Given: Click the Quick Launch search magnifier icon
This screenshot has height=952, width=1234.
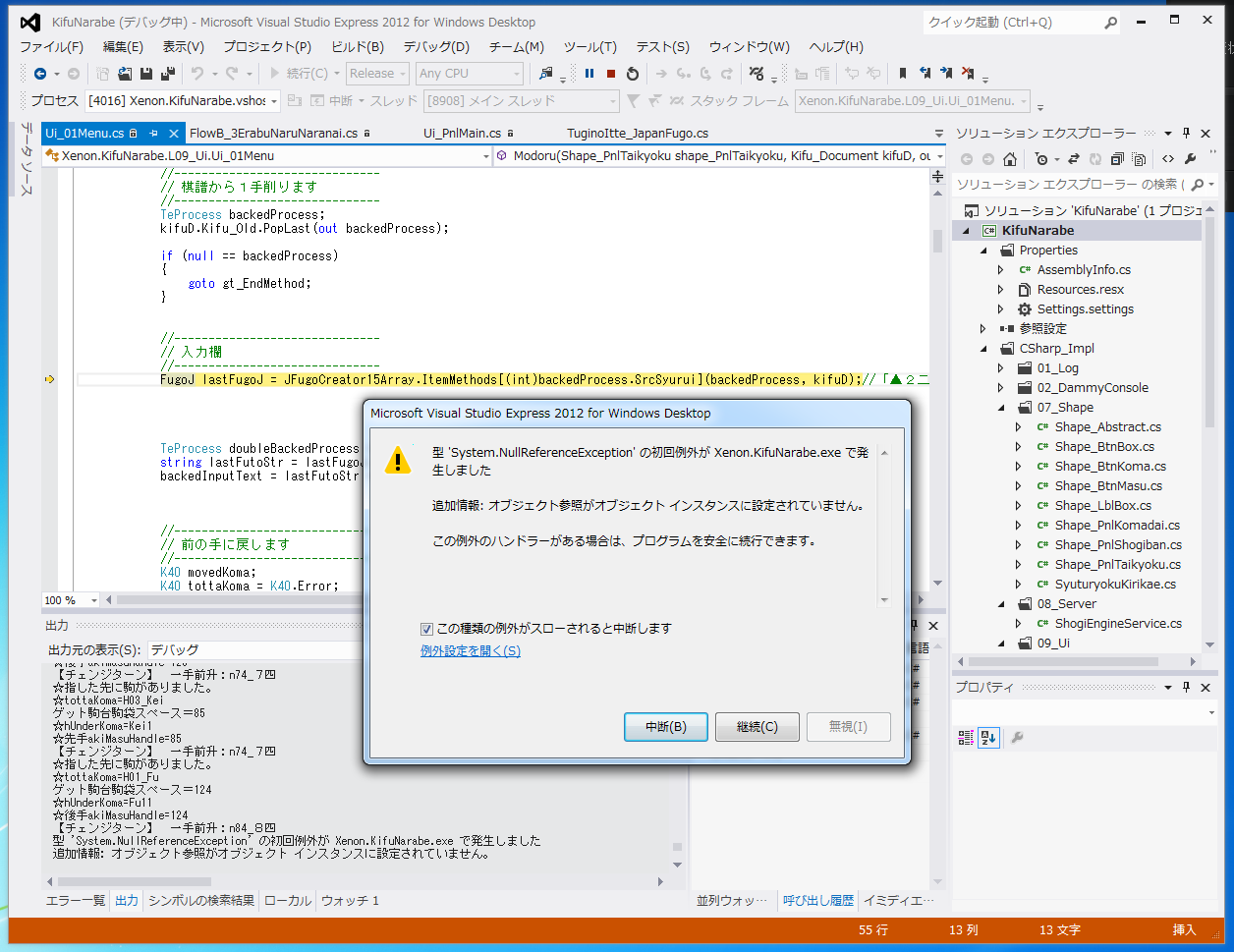Looking at the screenshot, I should tap(1110, 22).
